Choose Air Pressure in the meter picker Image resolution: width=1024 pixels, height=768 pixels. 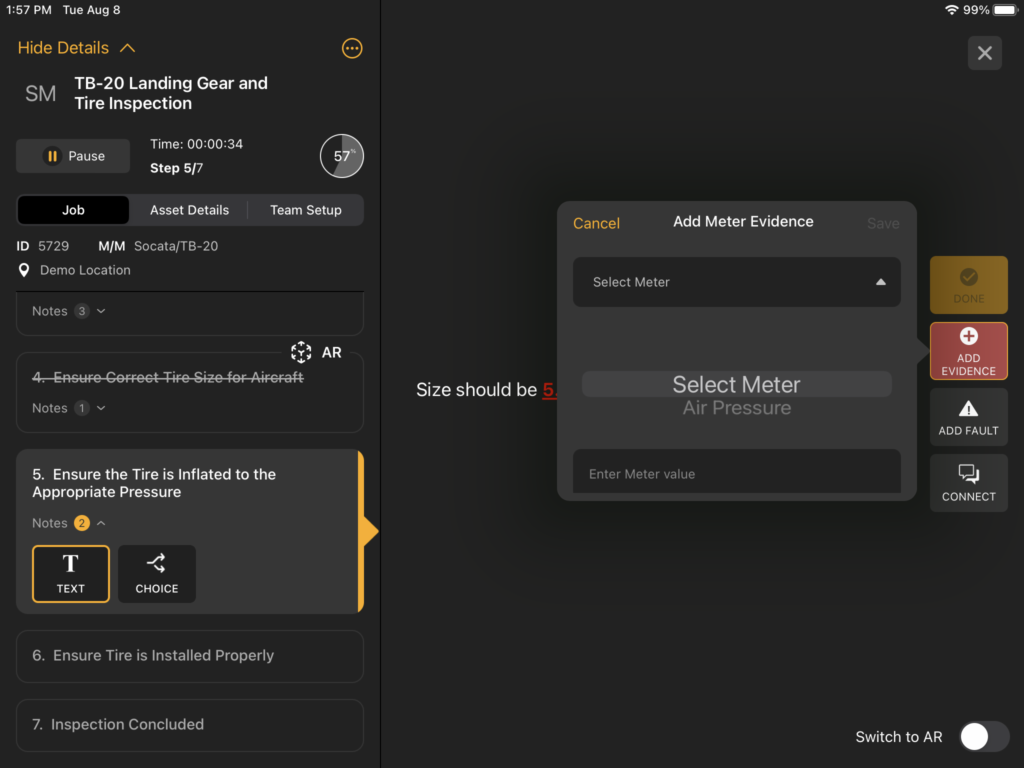pos(737,408)
